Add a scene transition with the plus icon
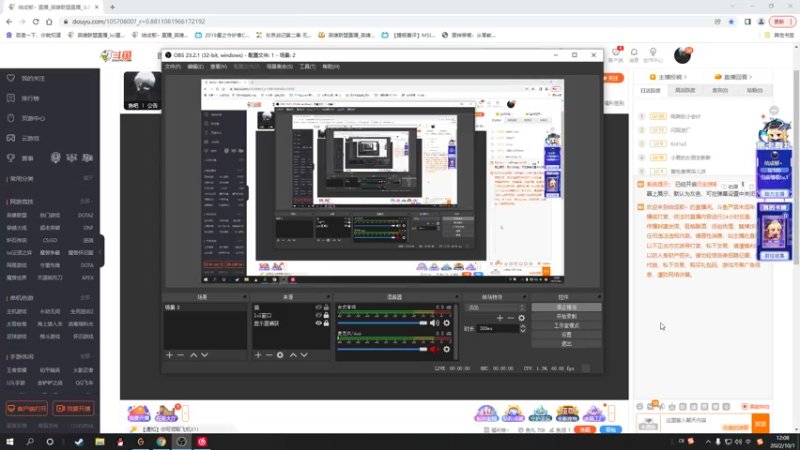 point(499,318)
